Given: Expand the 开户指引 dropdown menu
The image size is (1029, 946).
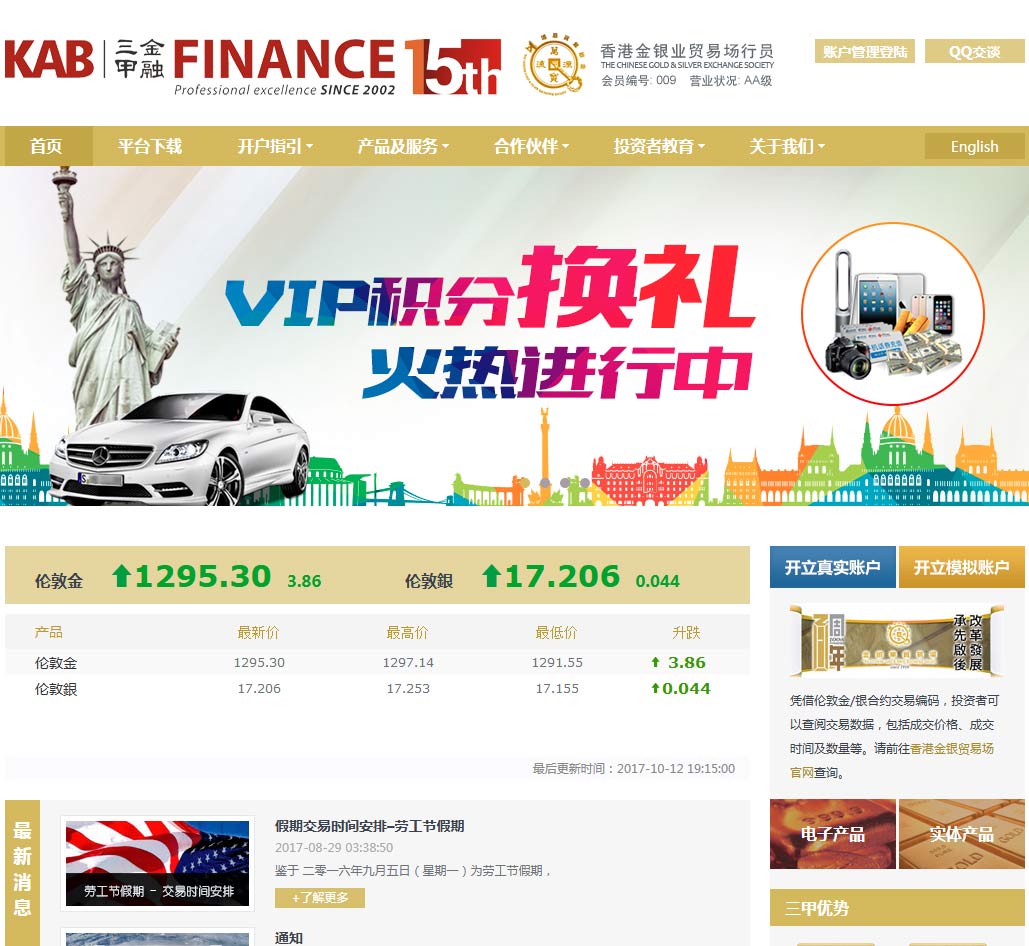Looking at the screenshot, I should [x=275, y=146].
